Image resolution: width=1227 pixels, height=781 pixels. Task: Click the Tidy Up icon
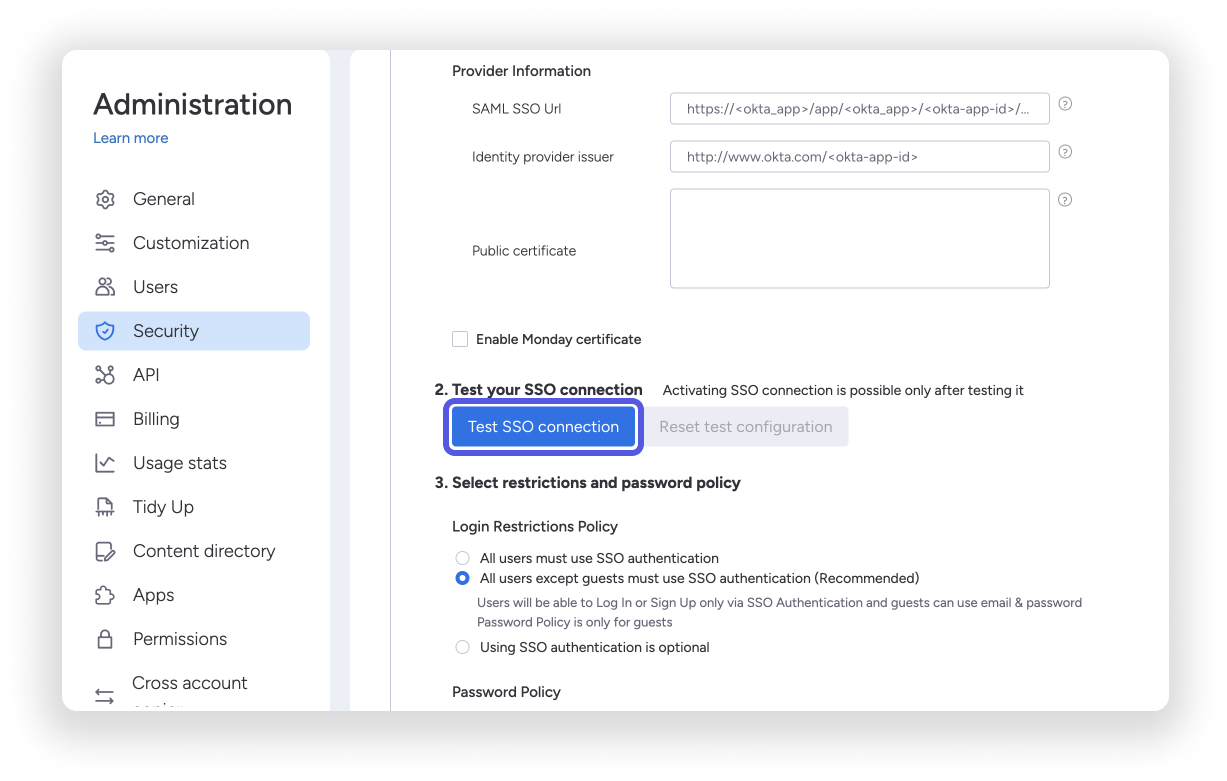(x=105, y=507)
